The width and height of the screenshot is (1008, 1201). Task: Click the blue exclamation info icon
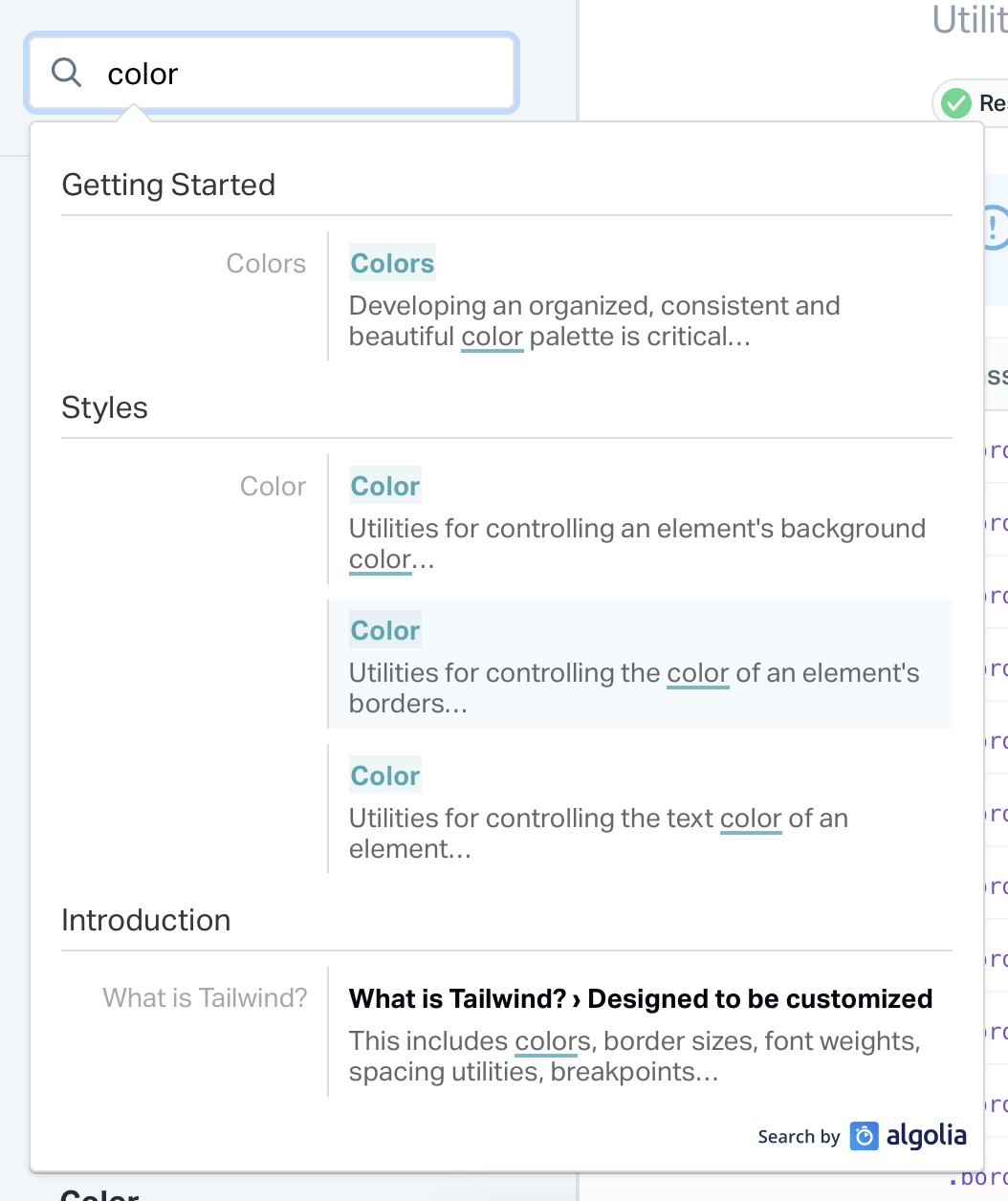point(995,228)
